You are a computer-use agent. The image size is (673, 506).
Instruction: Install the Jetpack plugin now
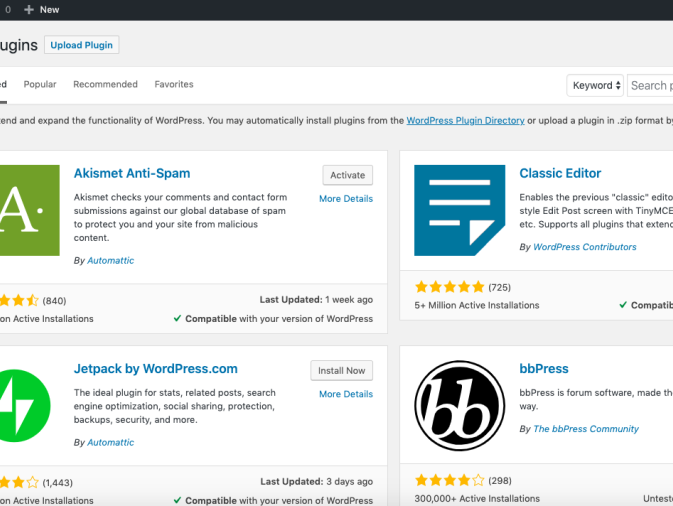(342, 370)
